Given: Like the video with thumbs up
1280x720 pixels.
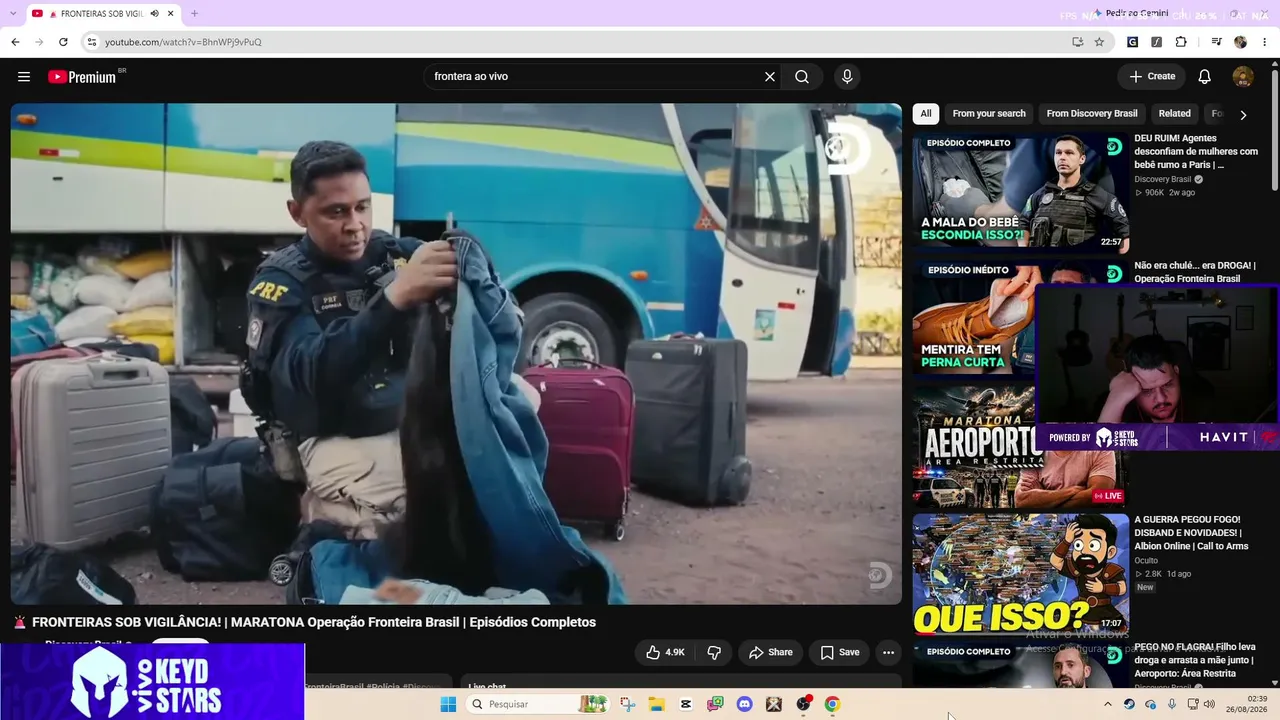Looking at the screenshot, I should (x=666, y=652).
